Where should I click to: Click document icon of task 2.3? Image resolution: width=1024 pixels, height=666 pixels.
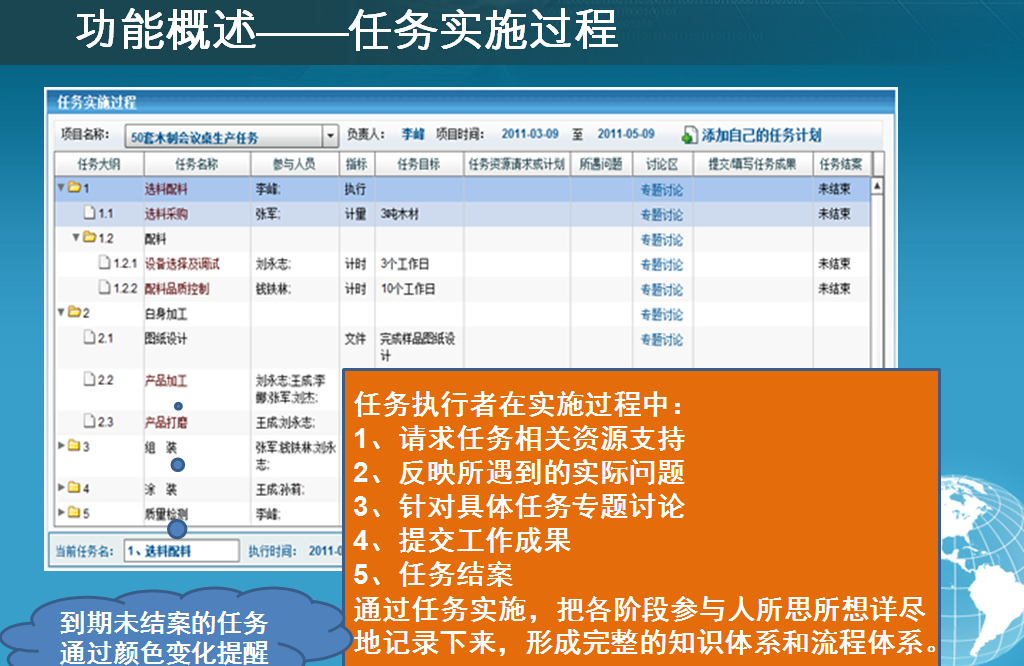click(90, 421)
